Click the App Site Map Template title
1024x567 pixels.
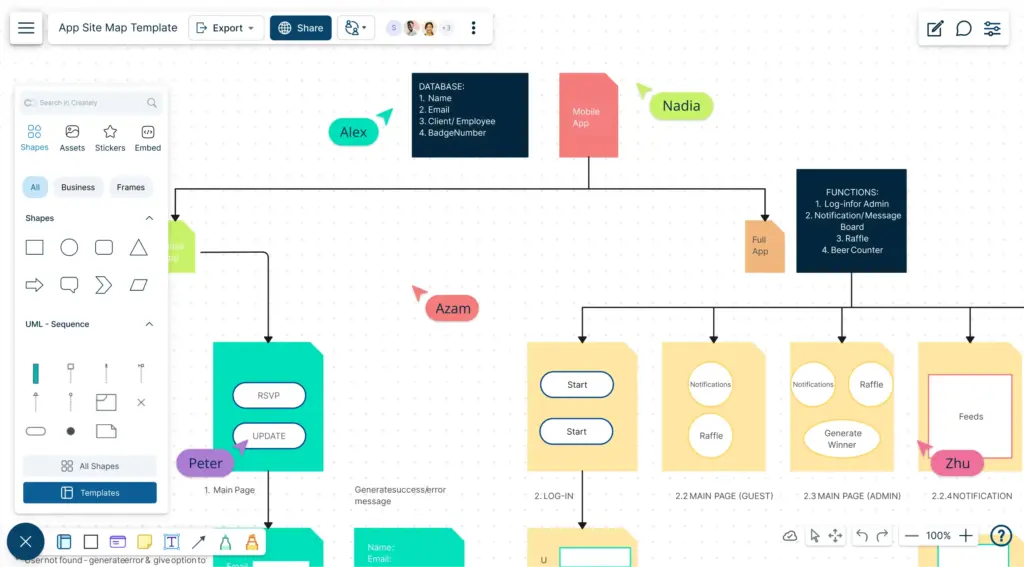coord(118,28)
